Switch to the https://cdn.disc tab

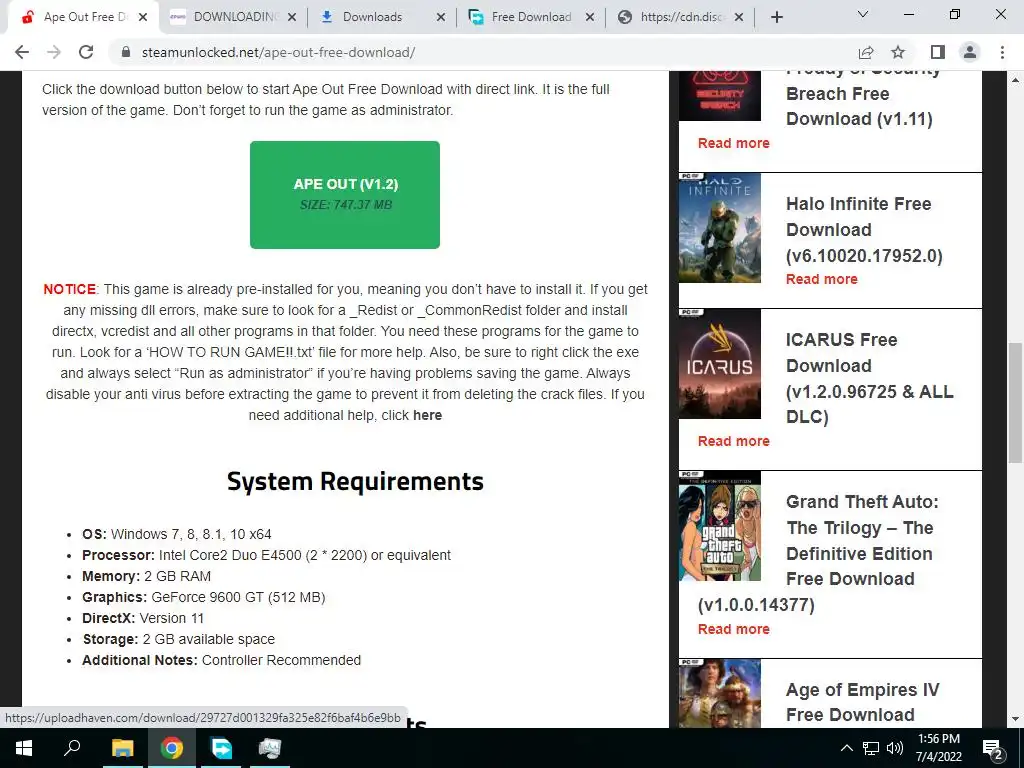tap(679, 17)
